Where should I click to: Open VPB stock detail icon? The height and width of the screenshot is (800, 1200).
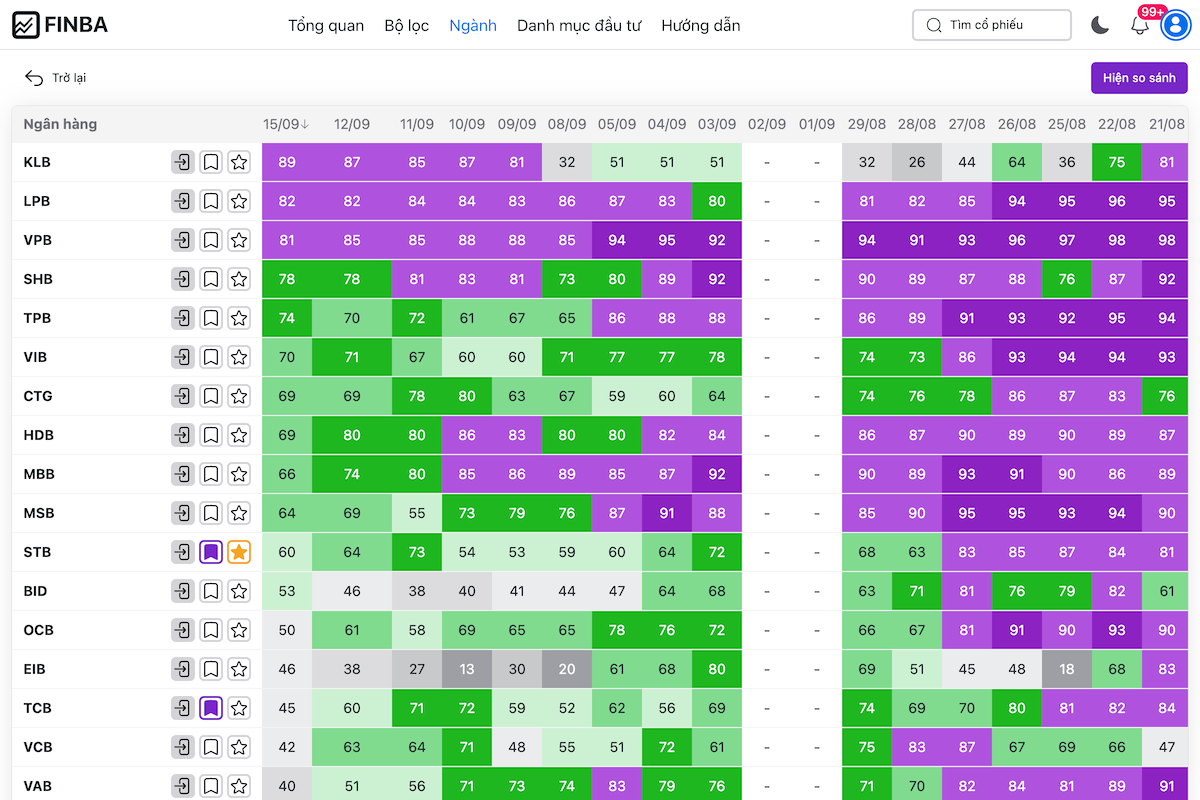[182, 240]
